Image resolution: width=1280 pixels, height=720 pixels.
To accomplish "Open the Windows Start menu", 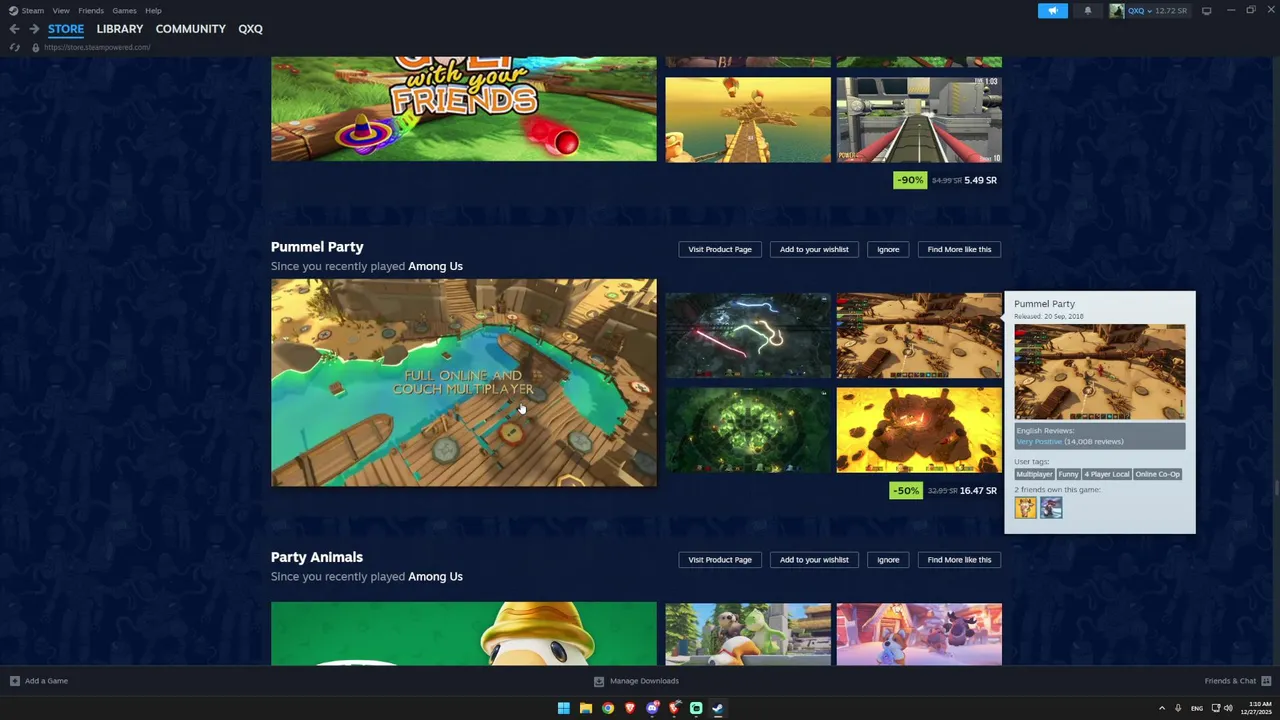I will pos(564,708).
